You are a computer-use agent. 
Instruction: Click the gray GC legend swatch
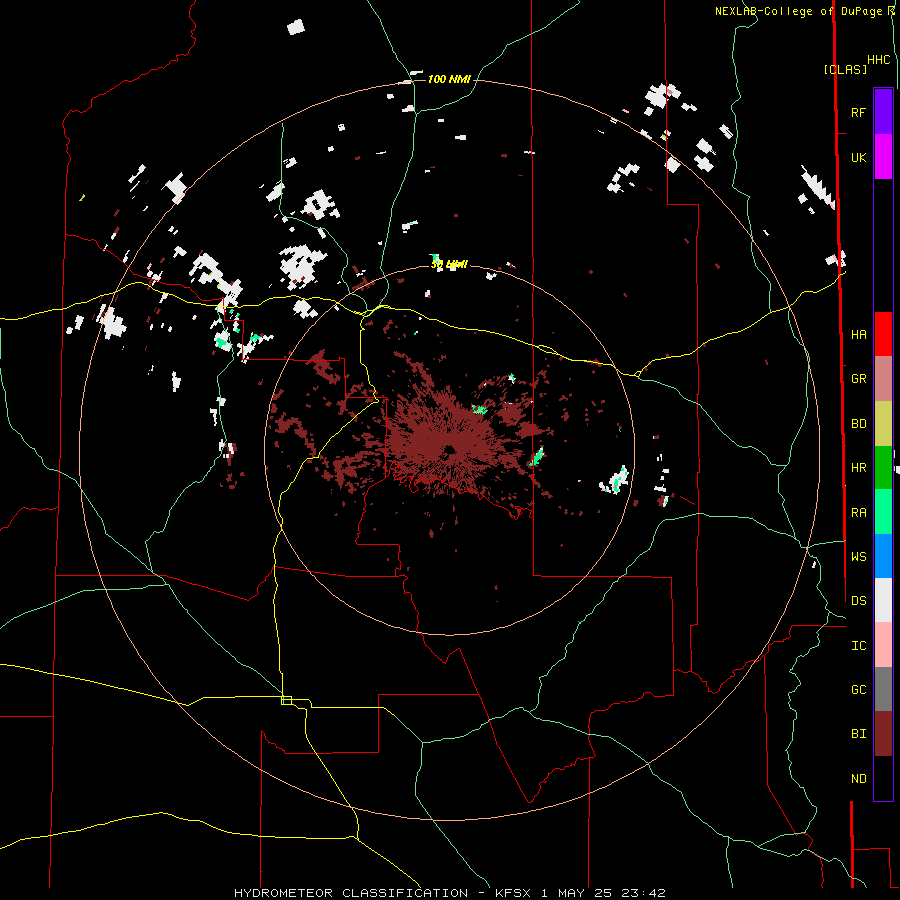point(883,689)
